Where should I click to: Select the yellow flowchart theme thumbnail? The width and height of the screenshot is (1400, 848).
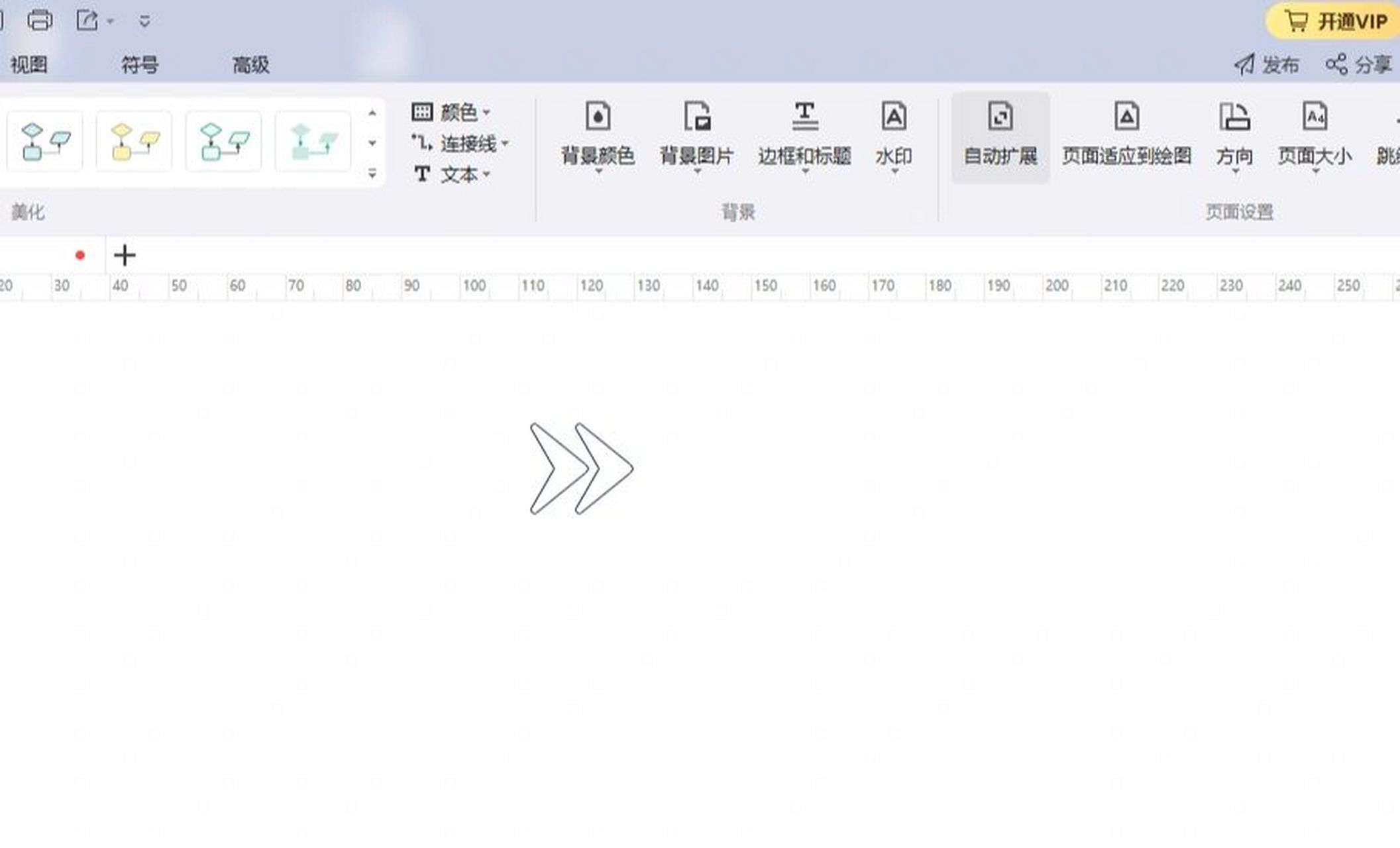pyautogui.click(x=134, y=142)
